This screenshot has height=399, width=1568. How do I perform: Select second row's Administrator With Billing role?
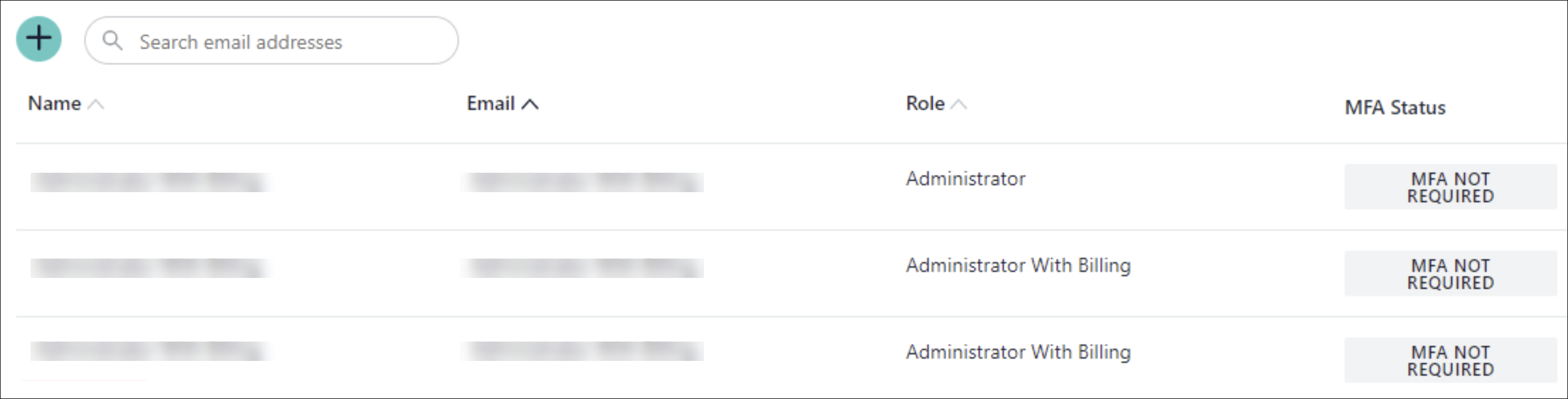[x=1018, y=265]
